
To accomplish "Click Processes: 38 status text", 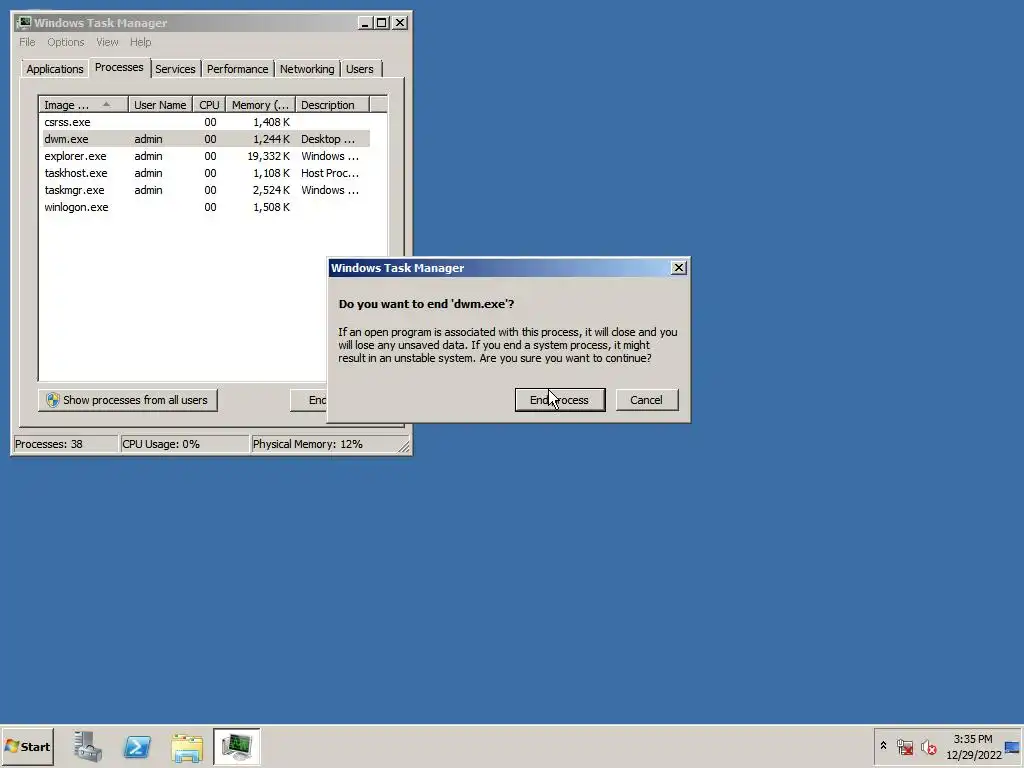I will pyautogui.click(x=49, y=444).
